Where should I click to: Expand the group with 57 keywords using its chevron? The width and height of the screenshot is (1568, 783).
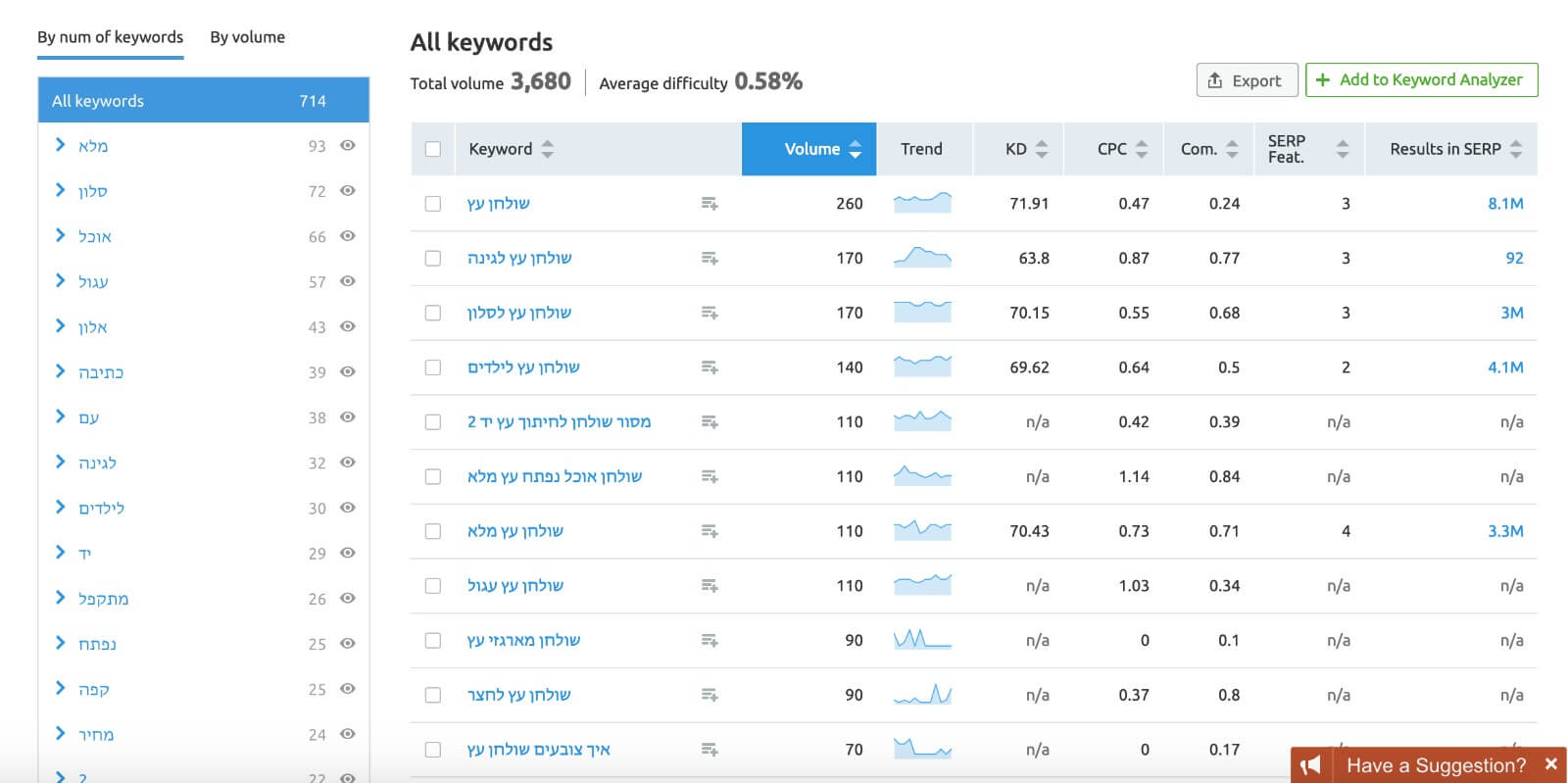pos(60,281)
